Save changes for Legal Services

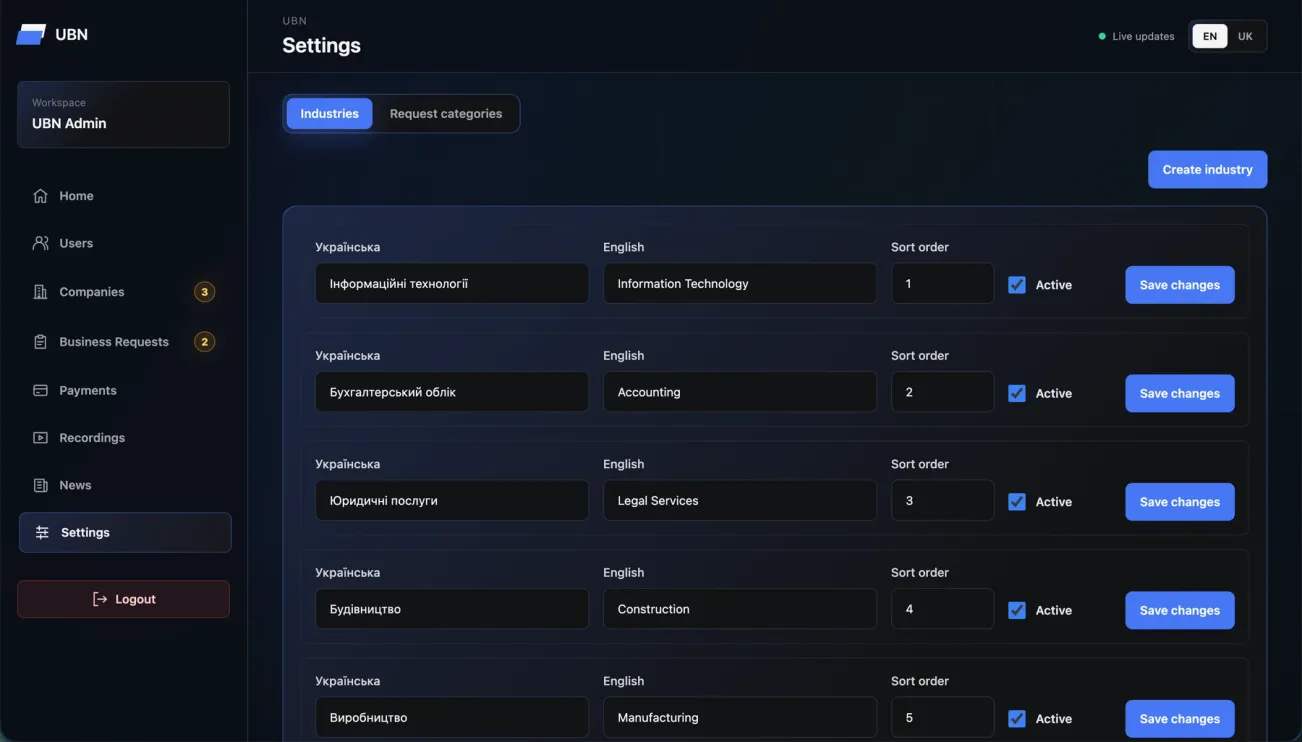click(1180, 502)
